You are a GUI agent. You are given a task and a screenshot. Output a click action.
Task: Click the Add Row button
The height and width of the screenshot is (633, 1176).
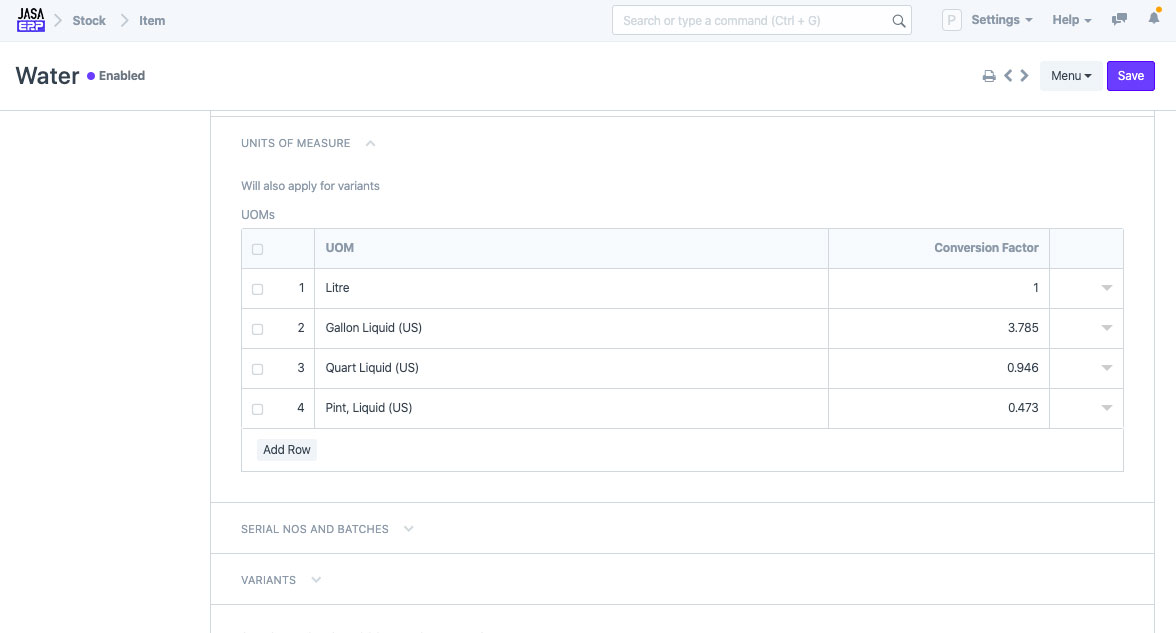(287, 450)
